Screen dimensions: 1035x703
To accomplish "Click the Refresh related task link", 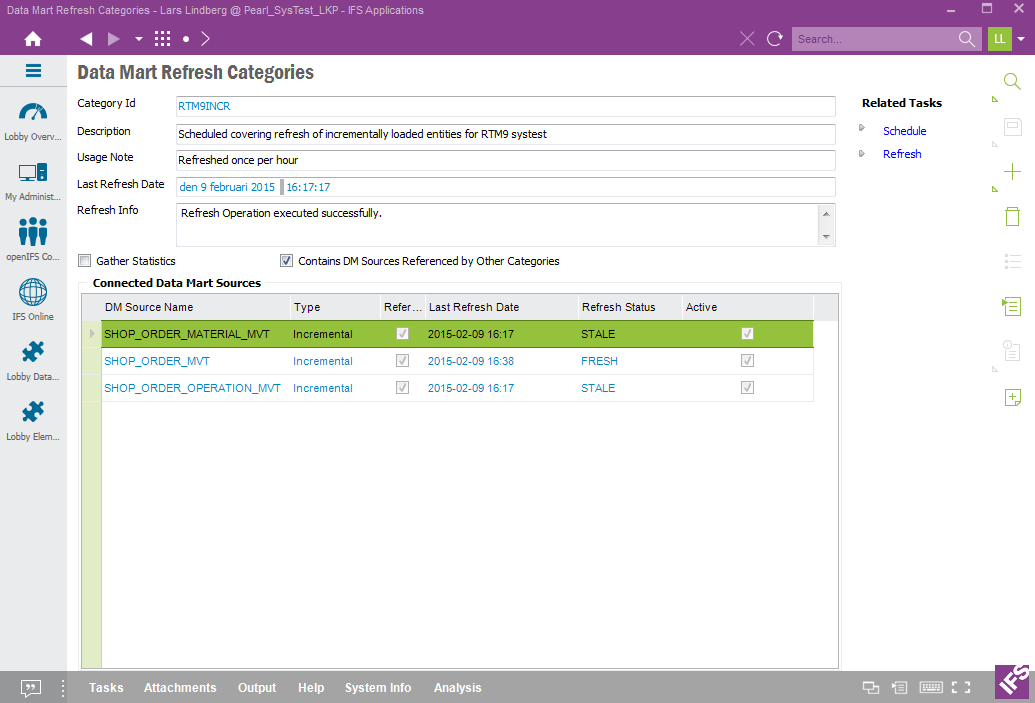I will [x=902, y=154].
